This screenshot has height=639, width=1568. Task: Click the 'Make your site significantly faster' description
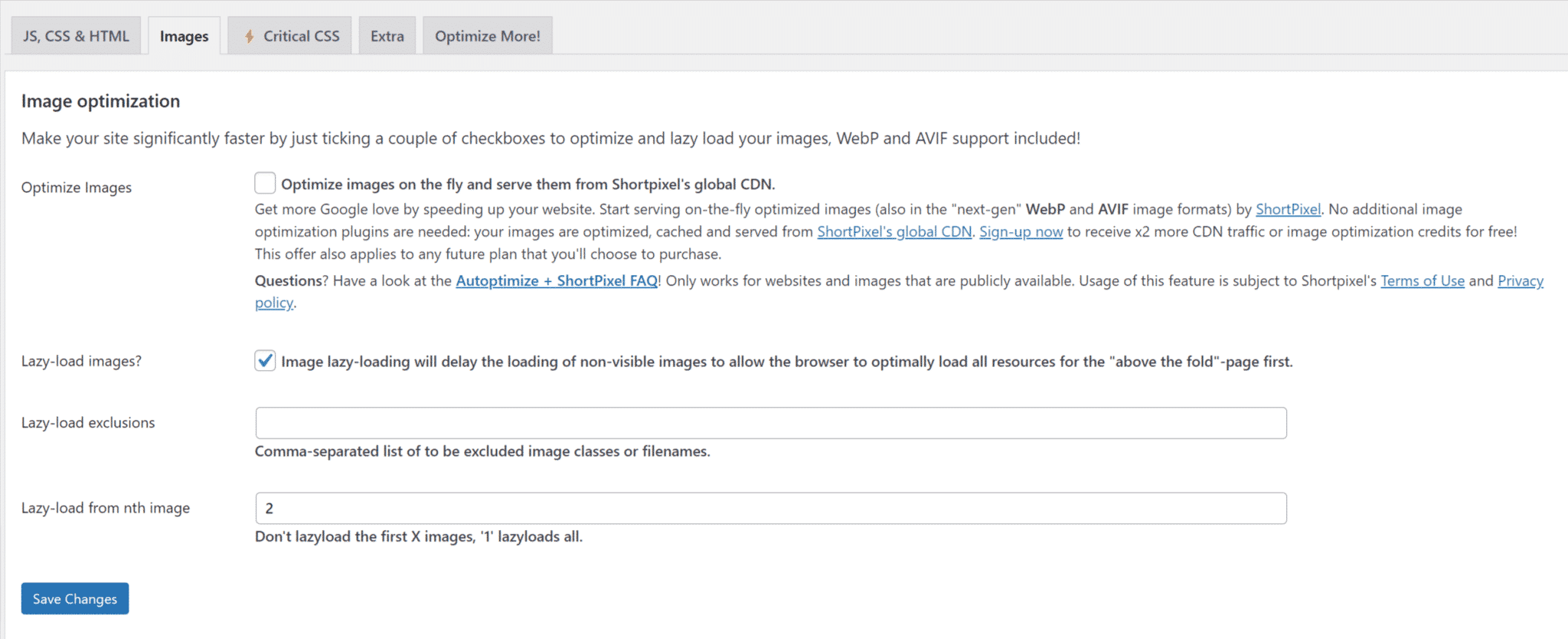551,138
